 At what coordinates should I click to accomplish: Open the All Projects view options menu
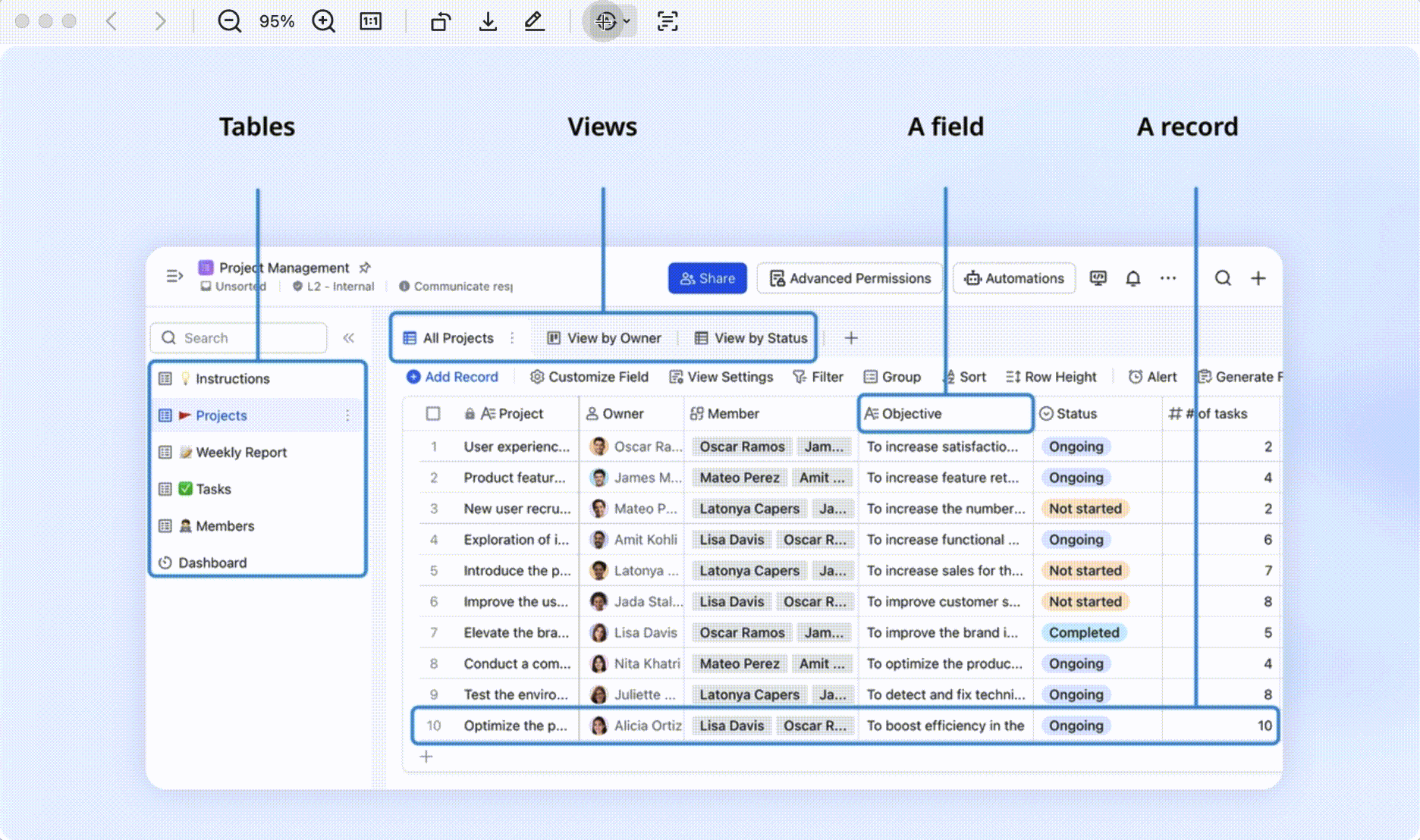(513, 338)
